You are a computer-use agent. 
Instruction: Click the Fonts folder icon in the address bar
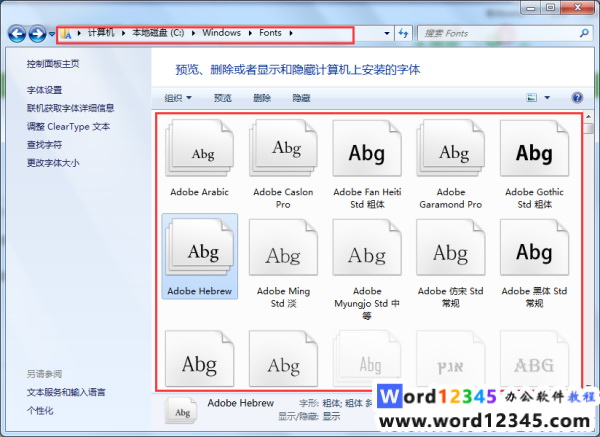pyautogui.click(x=66, y=33)
